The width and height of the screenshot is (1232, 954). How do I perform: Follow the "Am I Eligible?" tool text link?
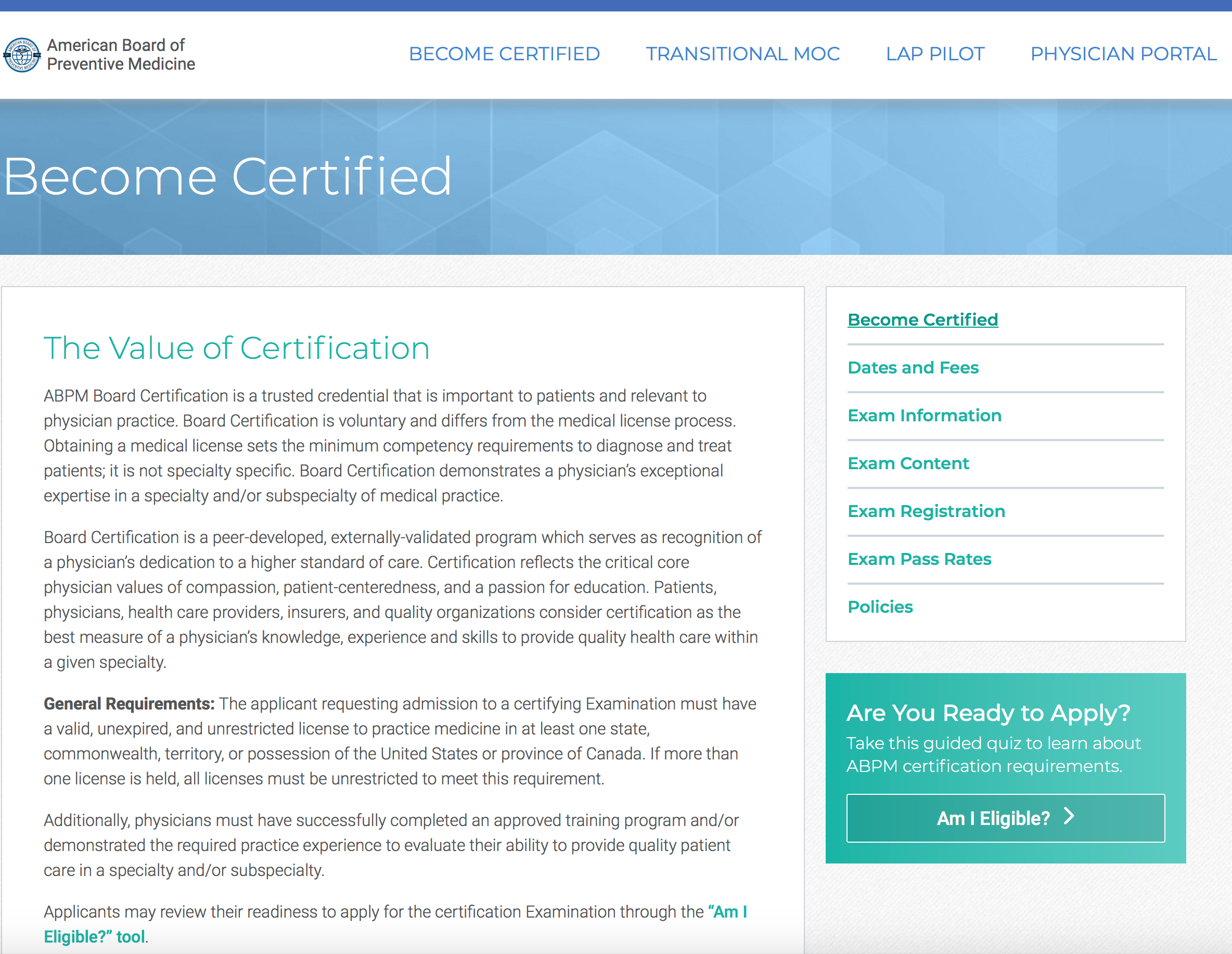point(395,924)
